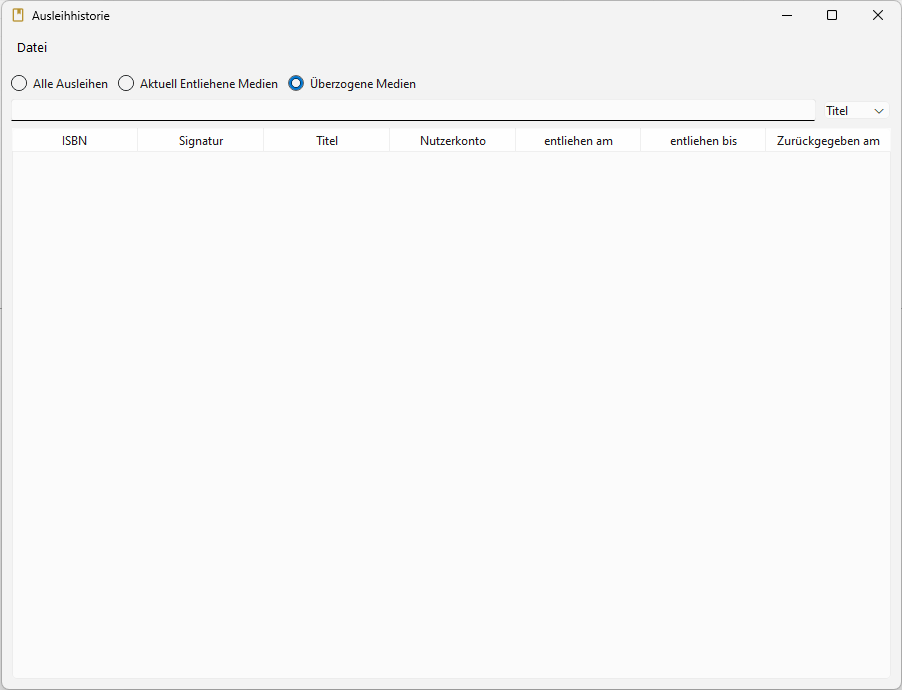Click the Ausleihhistorie window title text

coord(71,16)
